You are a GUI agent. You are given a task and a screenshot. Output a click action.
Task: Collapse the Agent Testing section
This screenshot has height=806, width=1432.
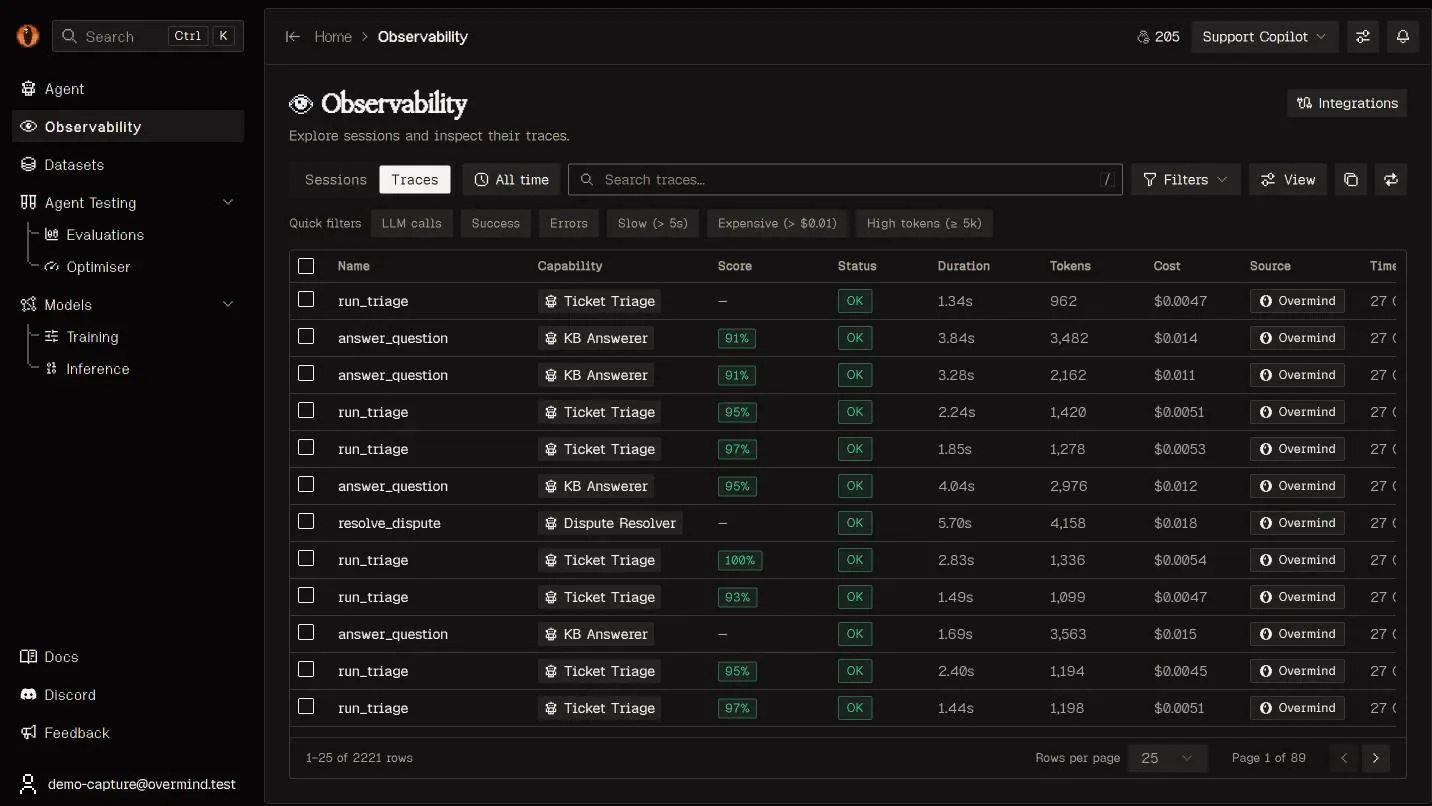[228, 203]
